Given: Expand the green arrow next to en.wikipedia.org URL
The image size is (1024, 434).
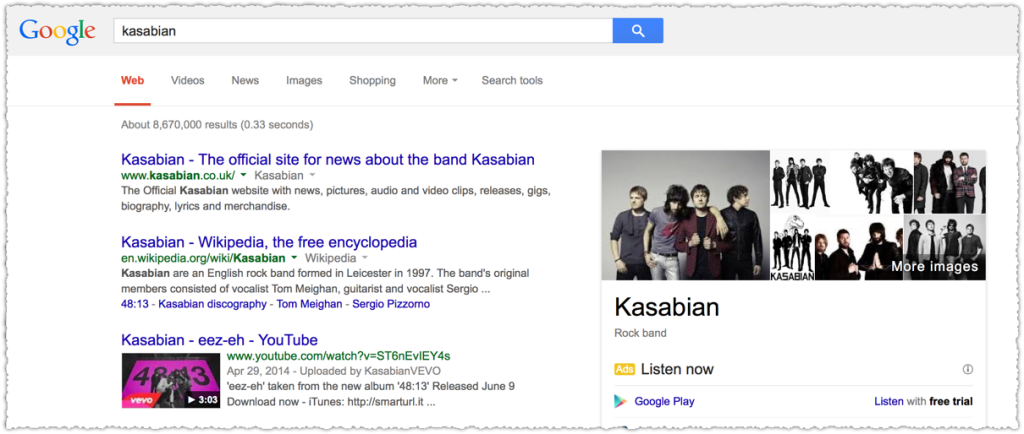Looking at the screenshot, I should 294,258.
